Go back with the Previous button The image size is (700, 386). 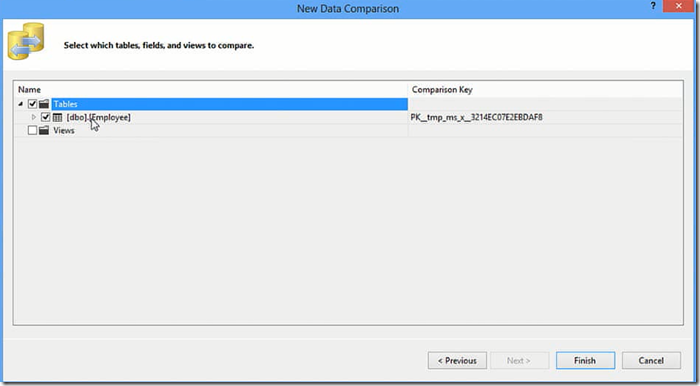[457, 361]
